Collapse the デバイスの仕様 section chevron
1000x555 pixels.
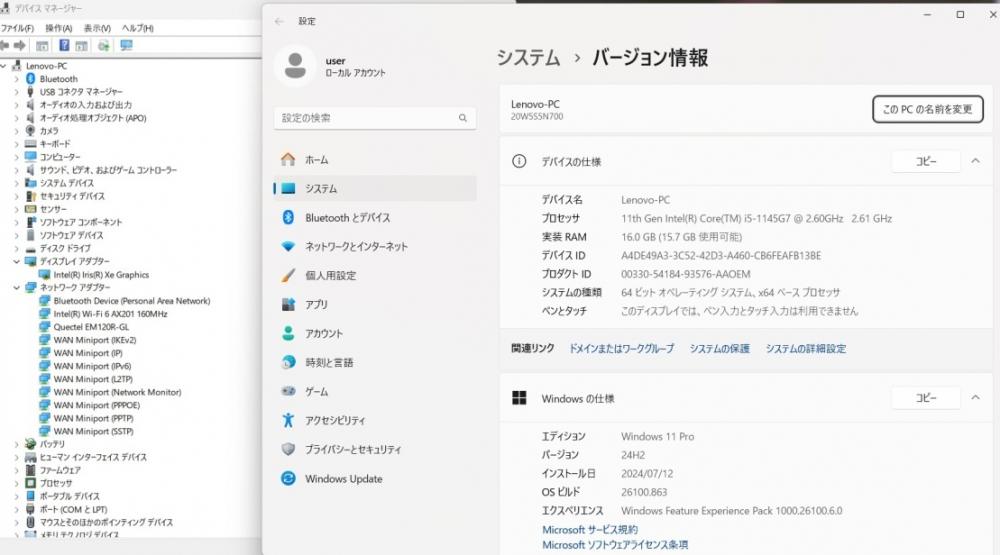click(975, 161)
